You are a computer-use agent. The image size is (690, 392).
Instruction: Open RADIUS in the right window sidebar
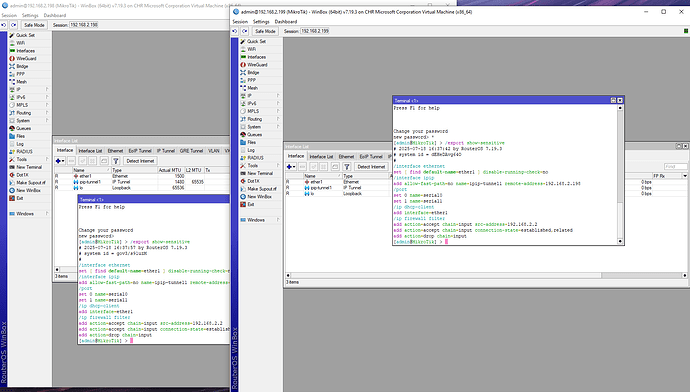[255, 158]
